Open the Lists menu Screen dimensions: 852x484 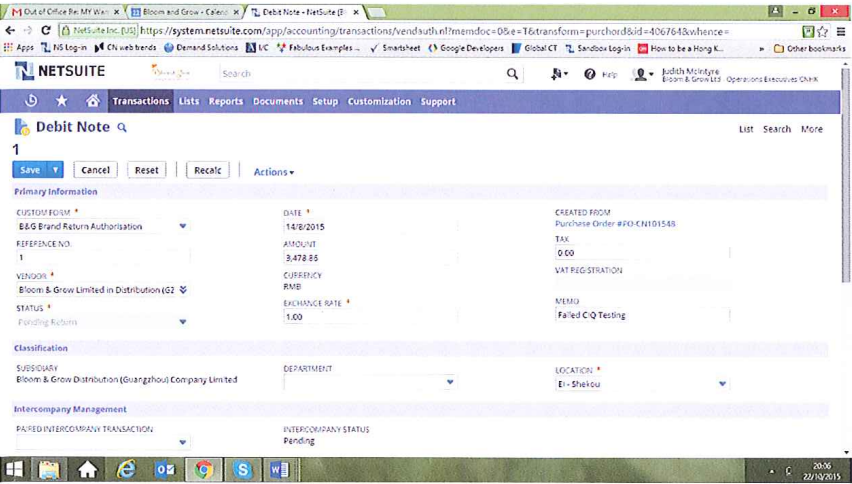click(189, 101)
